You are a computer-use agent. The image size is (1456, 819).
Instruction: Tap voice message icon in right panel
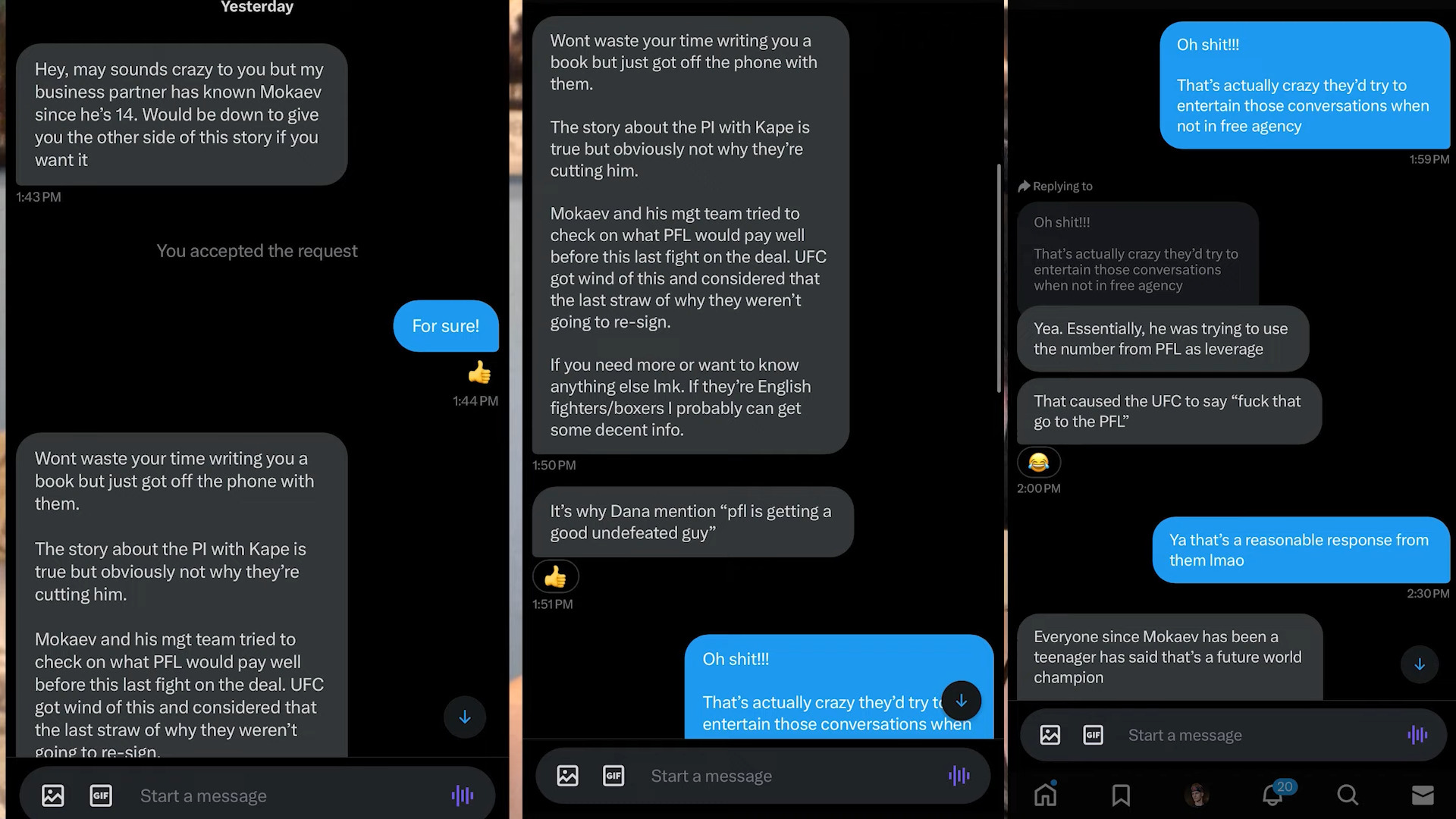(x=1417, y=735)
